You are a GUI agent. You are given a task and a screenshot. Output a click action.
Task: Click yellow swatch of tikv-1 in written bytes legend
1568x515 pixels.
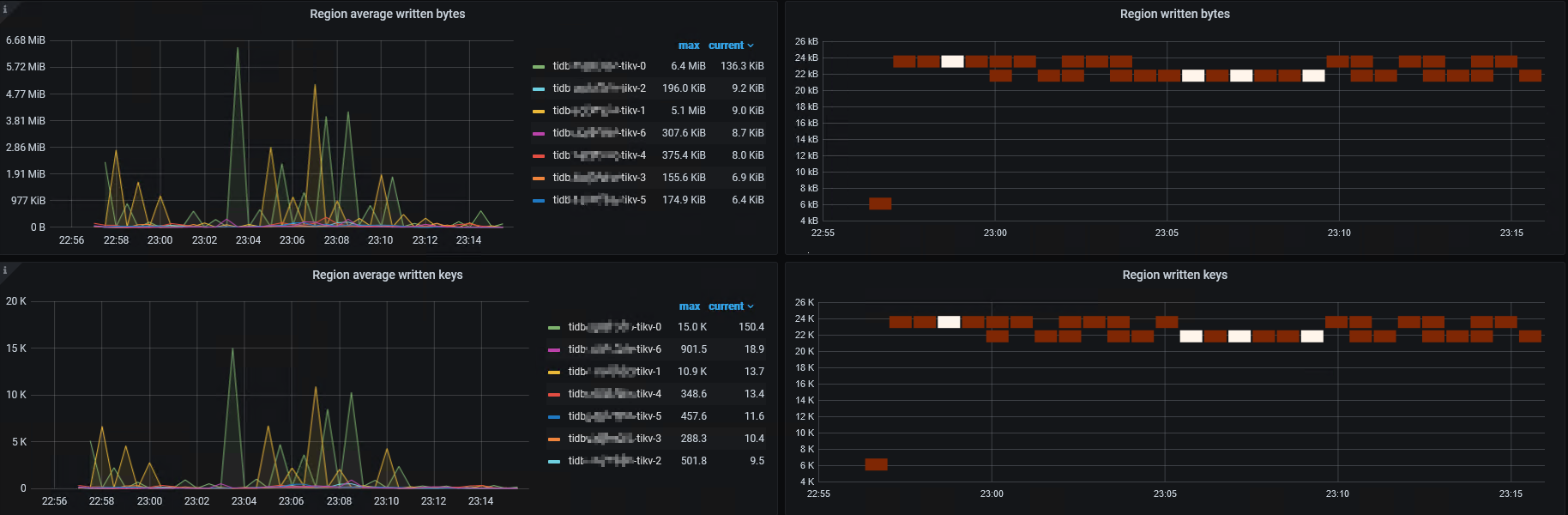click(539, 112)
